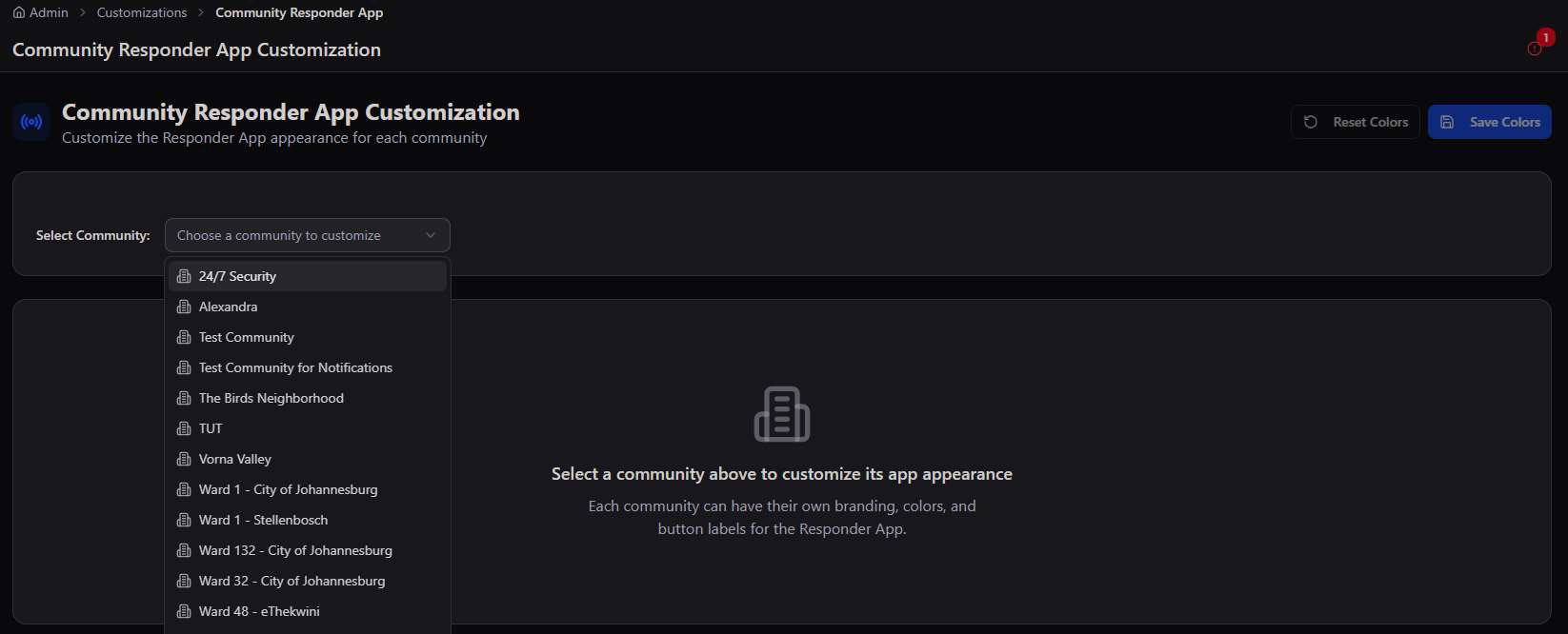Select Ward 32 - City of Johannesburg
The width and height of the screenshot is (1568, 634).
coord(308,581)
